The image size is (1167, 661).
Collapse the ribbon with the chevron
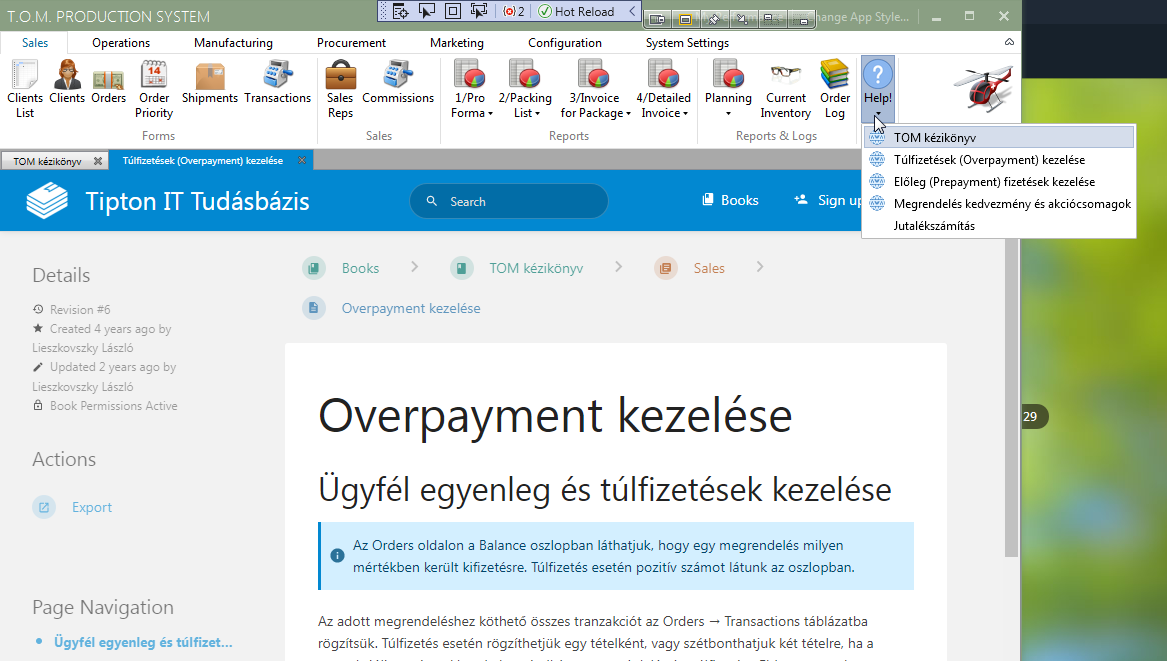click(x=1009, y=43)
